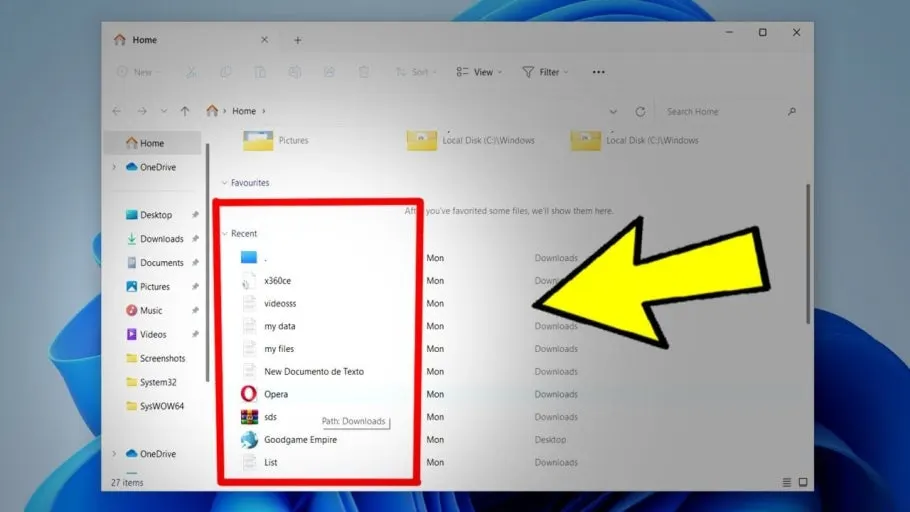Open the Filter options
Image resolution: width=910 pixels, height=512 pixels.
(545, 72)
